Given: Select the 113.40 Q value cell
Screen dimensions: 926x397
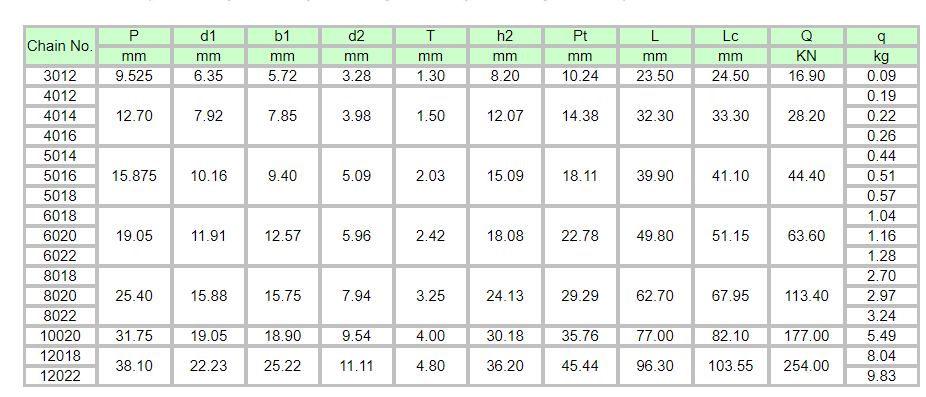Looking at the screenshot, I should click(x=806, y=295).
